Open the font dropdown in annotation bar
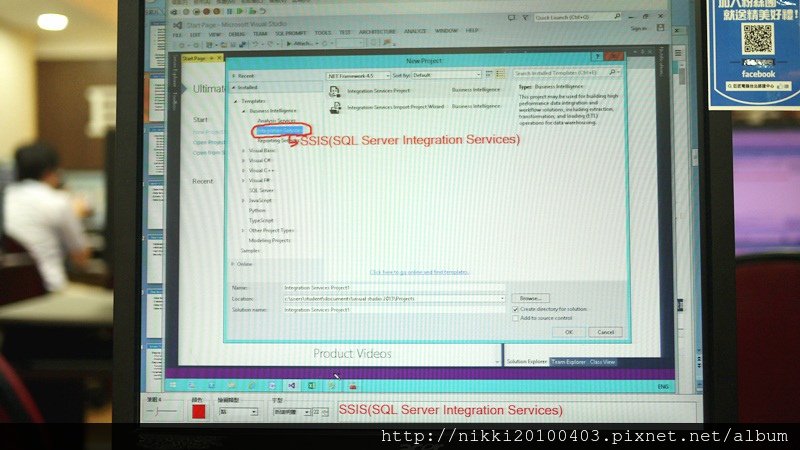 pyautogui.click(x=291, y=412)
